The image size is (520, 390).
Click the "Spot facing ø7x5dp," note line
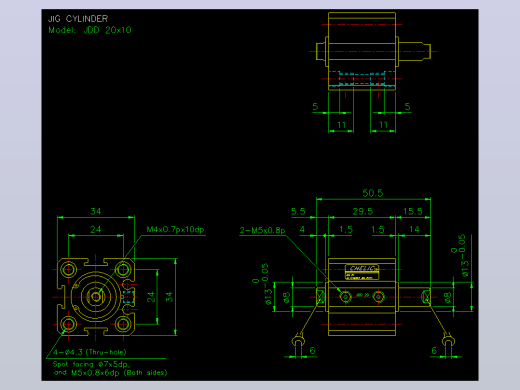[x=91, y=364]
